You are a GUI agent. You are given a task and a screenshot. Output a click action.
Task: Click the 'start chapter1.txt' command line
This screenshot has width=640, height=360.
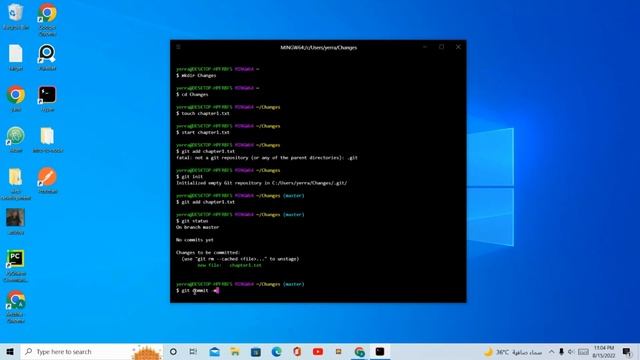coord(203,132)
